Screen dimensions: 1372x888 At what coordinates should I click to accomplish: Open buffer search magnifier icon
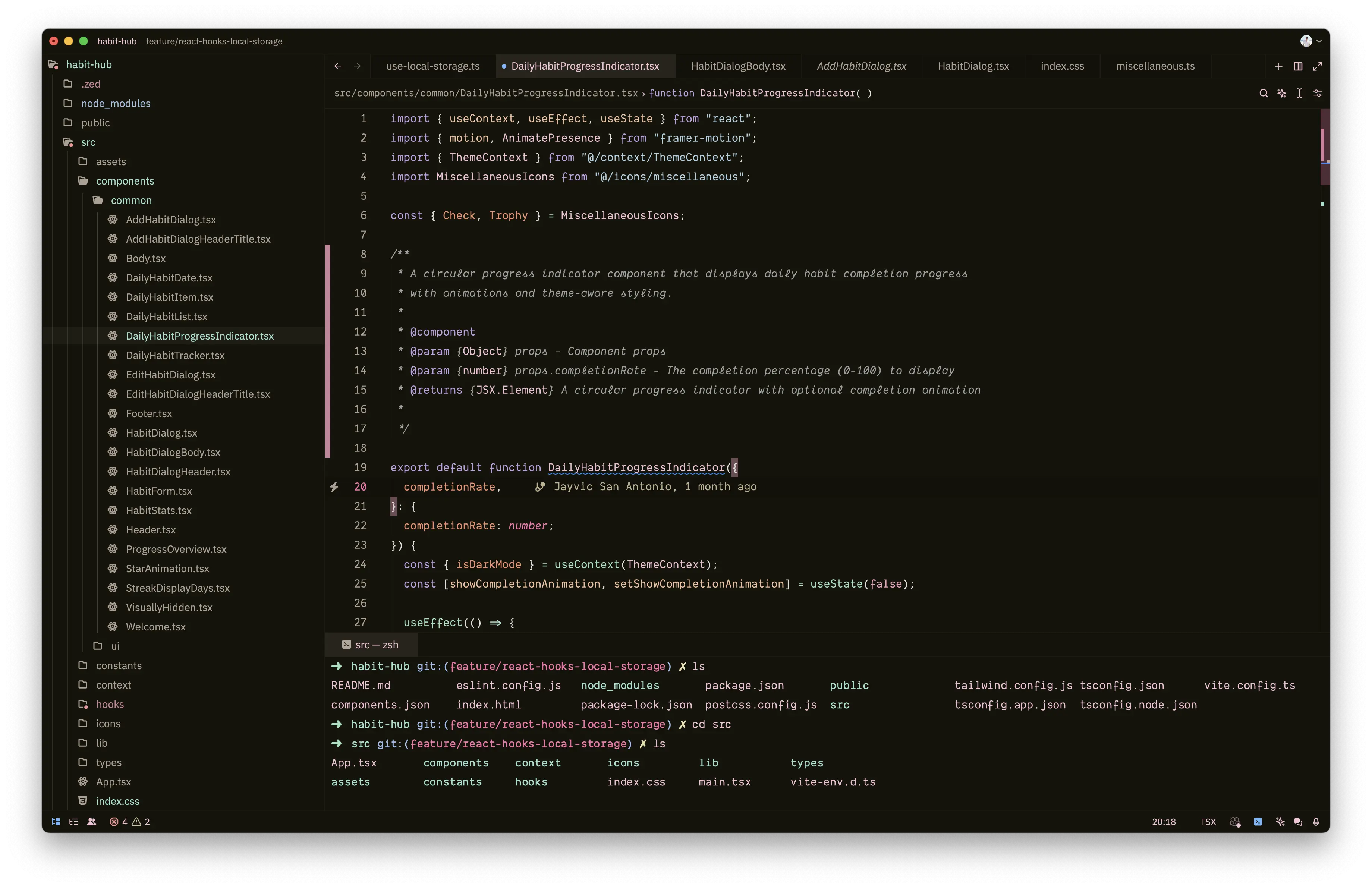[1263, 93]
